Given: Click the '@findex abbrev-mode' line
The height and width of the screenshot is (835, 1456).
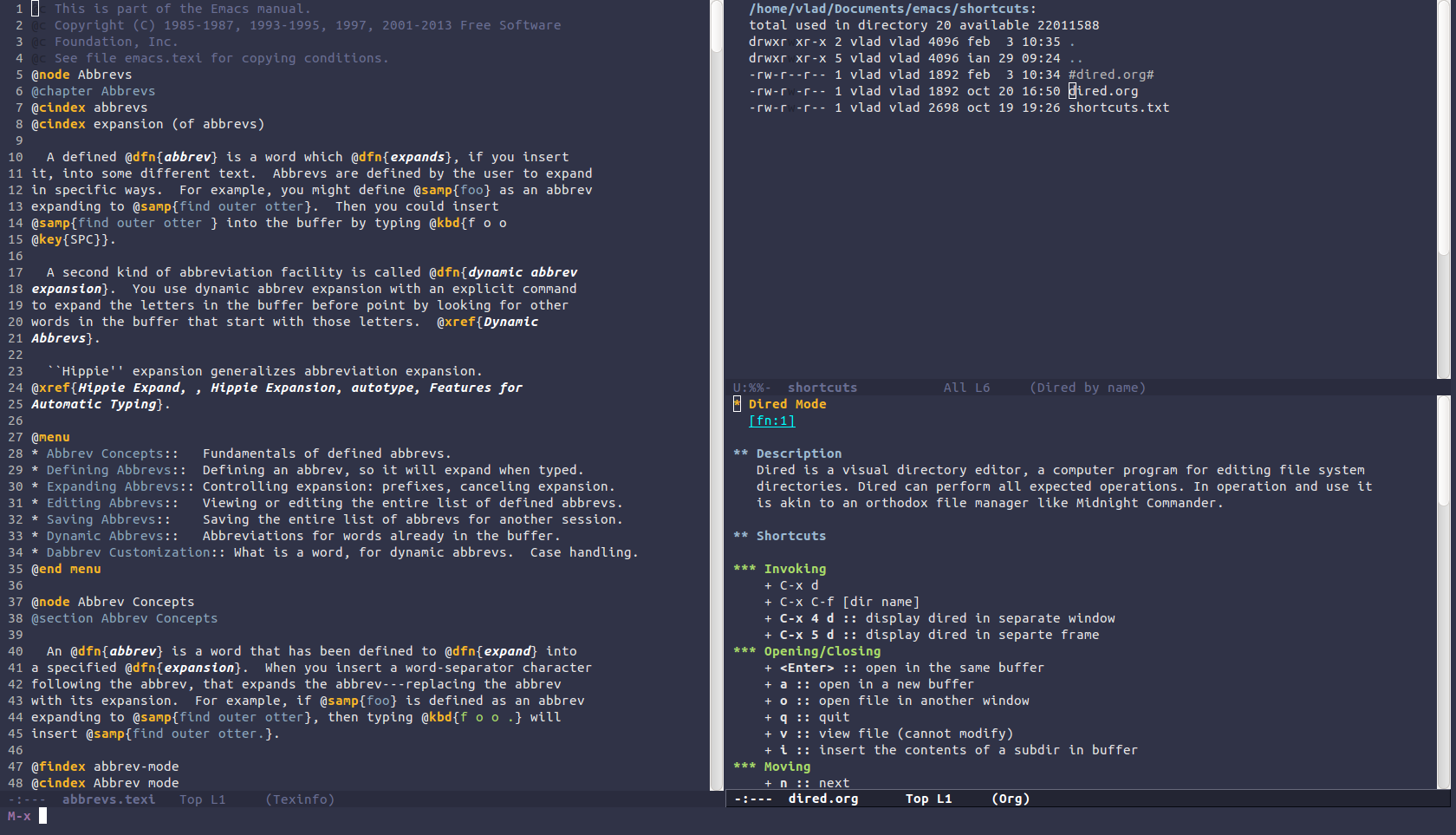Looking at the screenshot, I should click(105, 767).
